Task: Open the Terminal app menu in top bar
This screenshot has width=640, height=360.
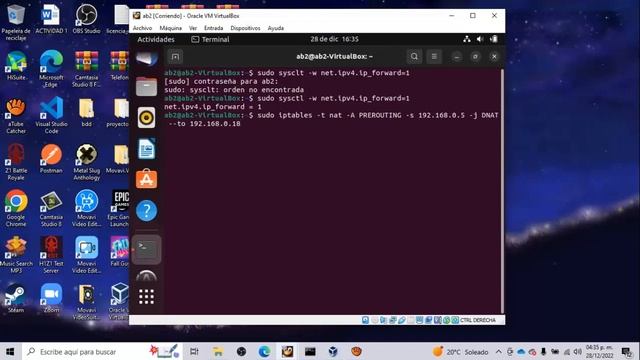Action: coord(210,40)
